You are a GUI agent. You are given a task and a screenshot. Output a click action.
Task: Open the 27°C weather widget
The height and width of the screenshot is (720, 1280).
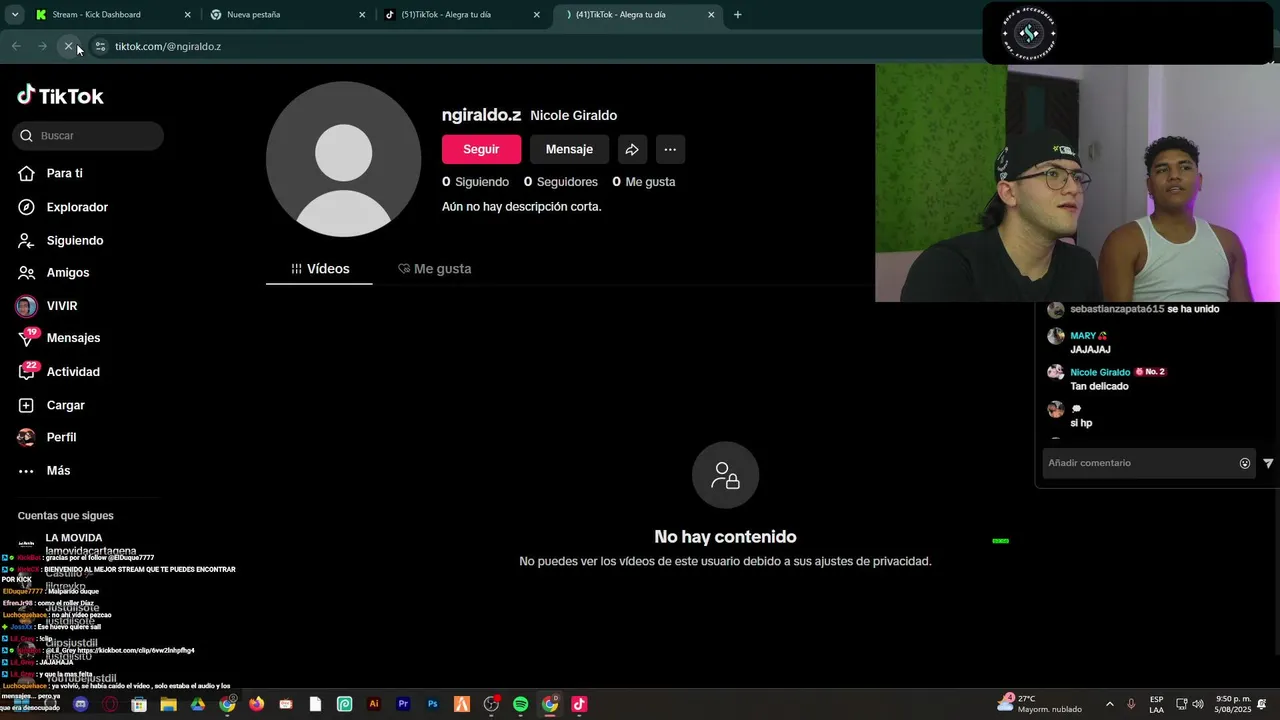click(x=1040, y=704)
